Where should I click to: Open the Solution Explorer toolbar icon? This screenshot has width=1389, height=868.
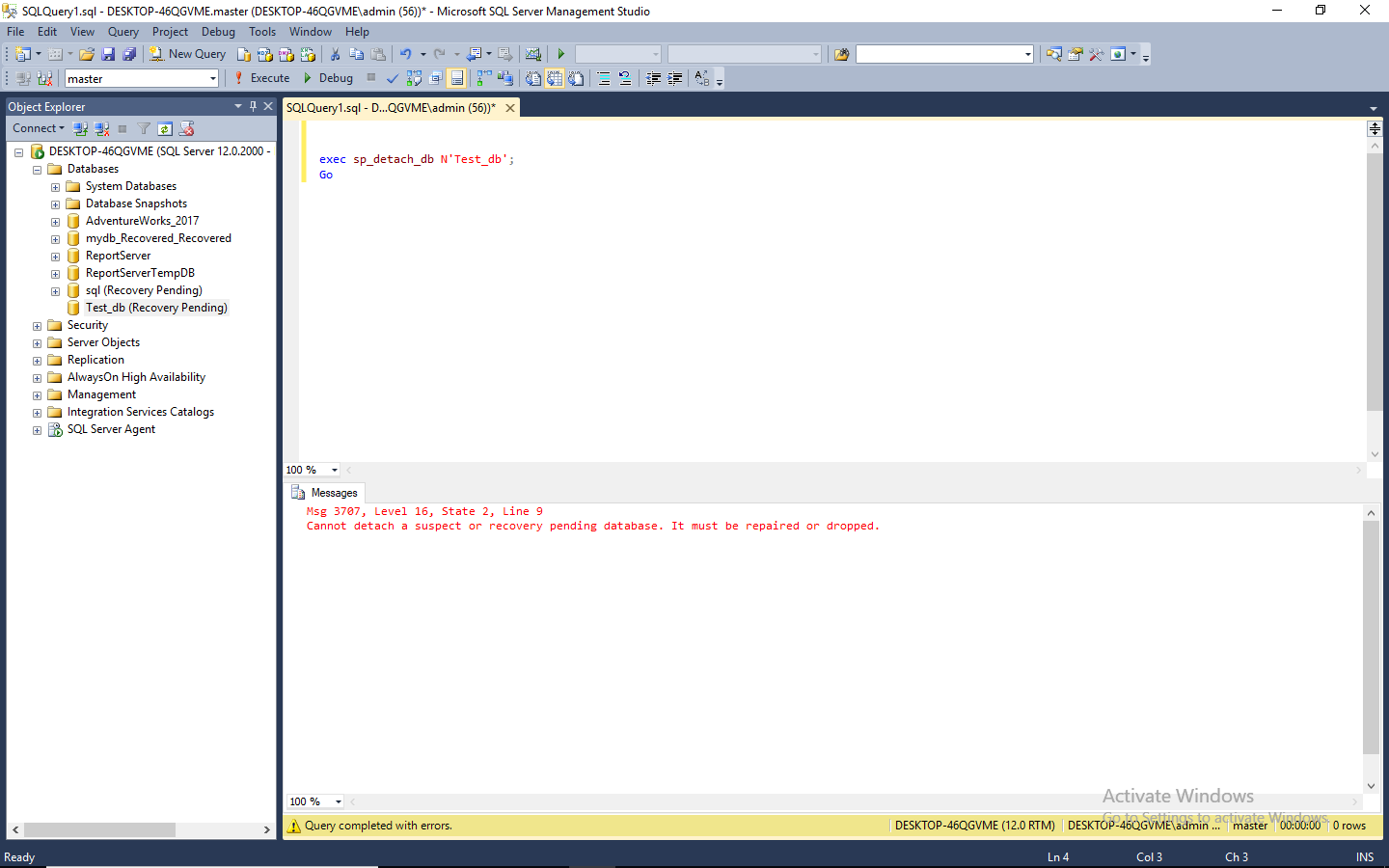pyautogui.click(x=1053, y=54)
